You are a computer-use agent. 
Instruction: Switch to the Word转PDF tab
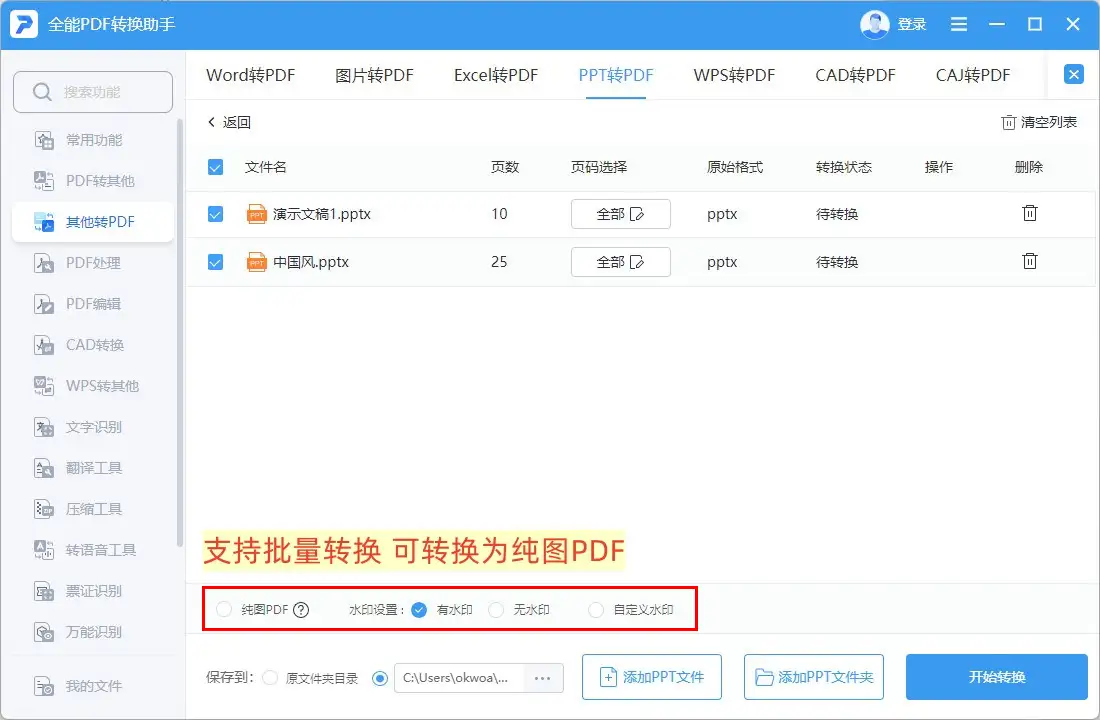[x=250, y=75]
